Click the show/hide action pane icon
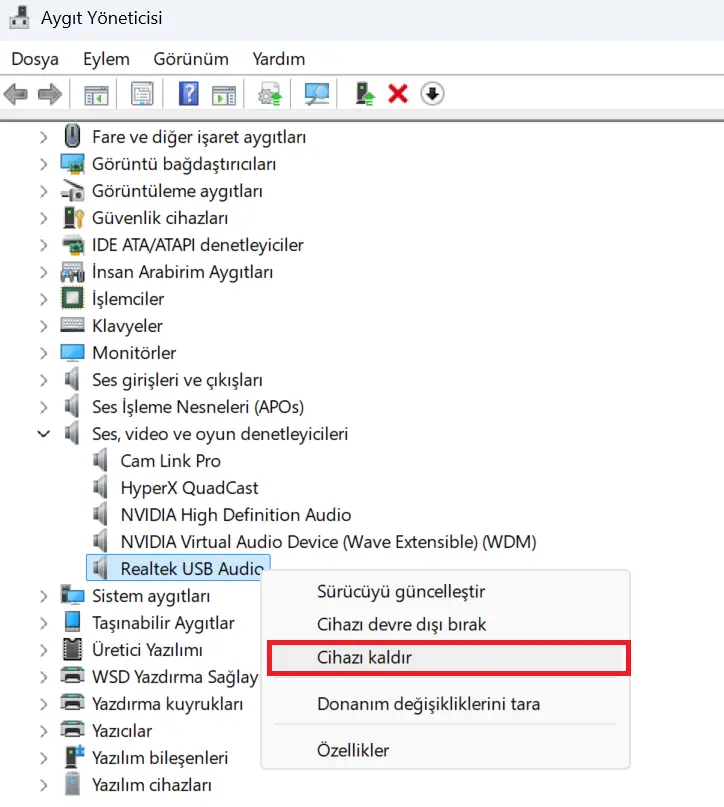724x807 pixels. [224, 94]
